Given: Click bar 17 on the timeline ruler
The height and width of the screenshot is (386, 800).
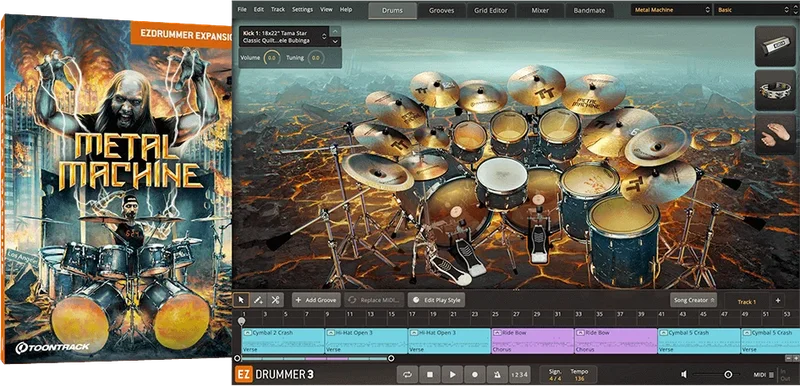Looking at the screenshot, I should pos(412,314).
